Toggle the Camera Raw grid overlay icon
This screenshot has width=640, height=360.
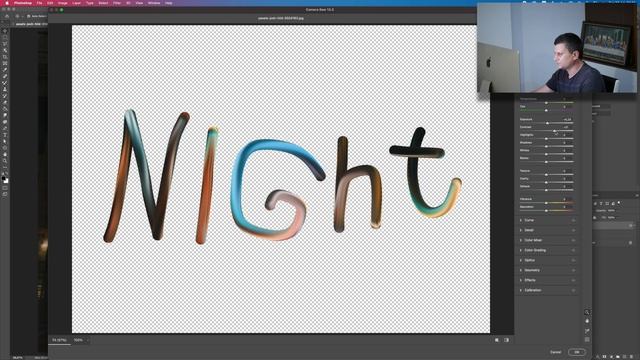pyautogui.click(x=587, y=340)
